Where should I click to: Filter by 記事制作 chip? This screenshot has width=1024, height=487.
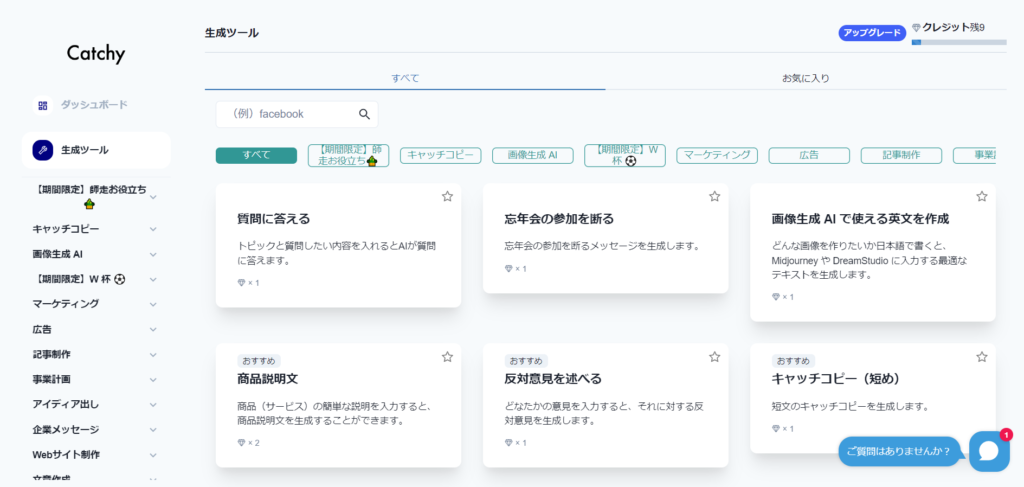(x=901, y=155)
